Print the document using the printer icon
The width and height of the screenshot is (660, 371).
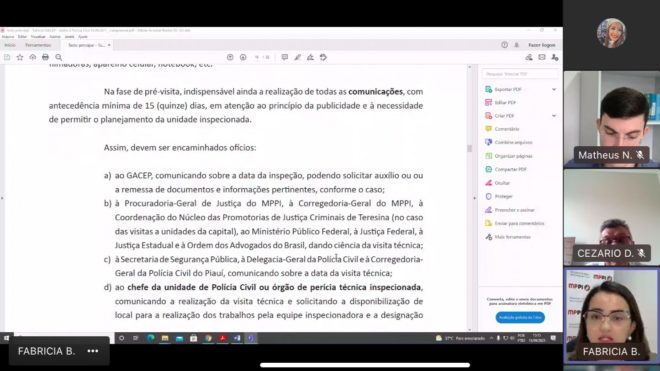[x=45, y=57]
